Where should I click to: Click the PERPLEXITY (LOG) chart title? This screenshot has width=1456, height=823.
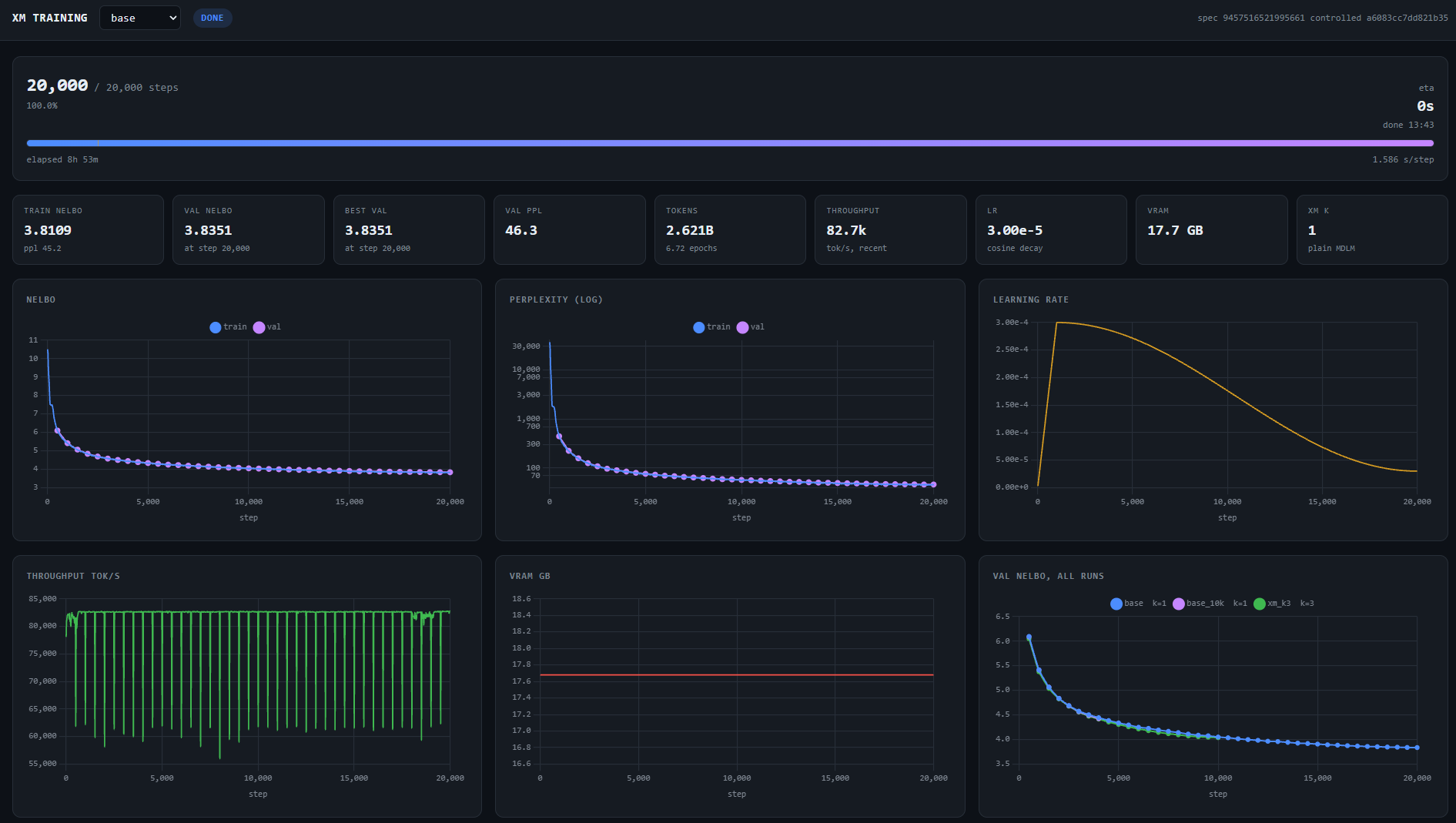point(556,300)
